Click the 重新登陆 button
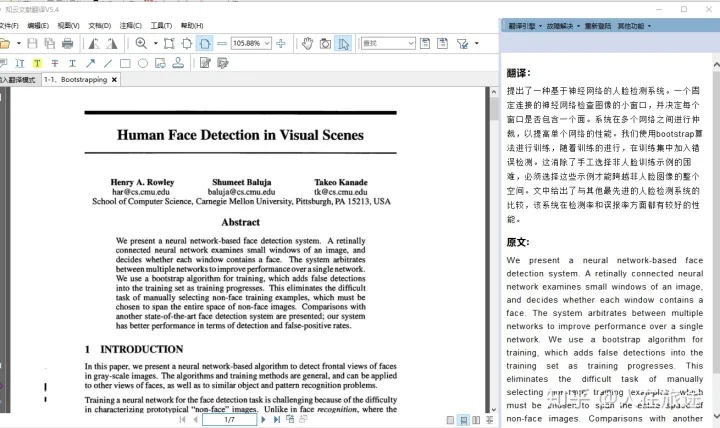The width and height of the screenshot is (720, 428). pyautogui.click(x=597, y=26)
